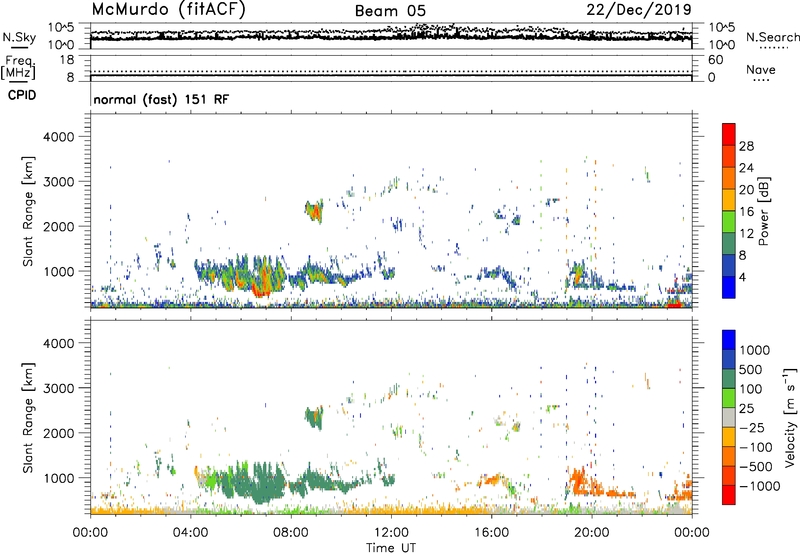Click the 08:00 time tick label

(291, 533)
